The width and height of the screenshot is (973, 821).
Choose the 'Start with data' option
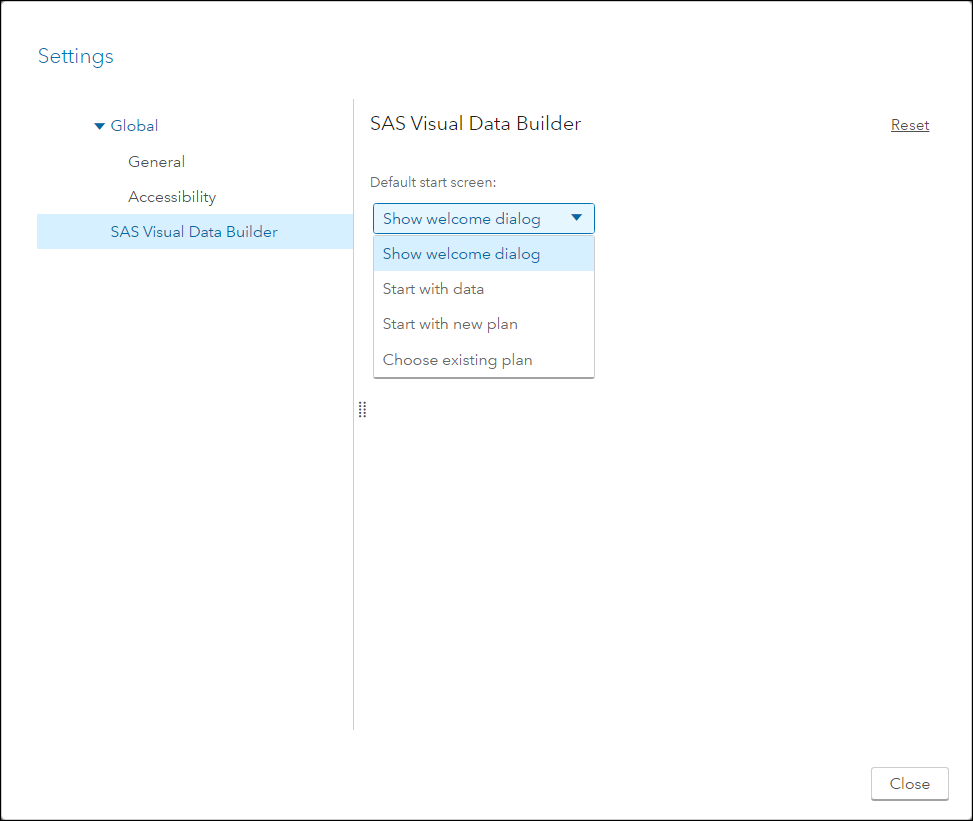tap(433, 289)
